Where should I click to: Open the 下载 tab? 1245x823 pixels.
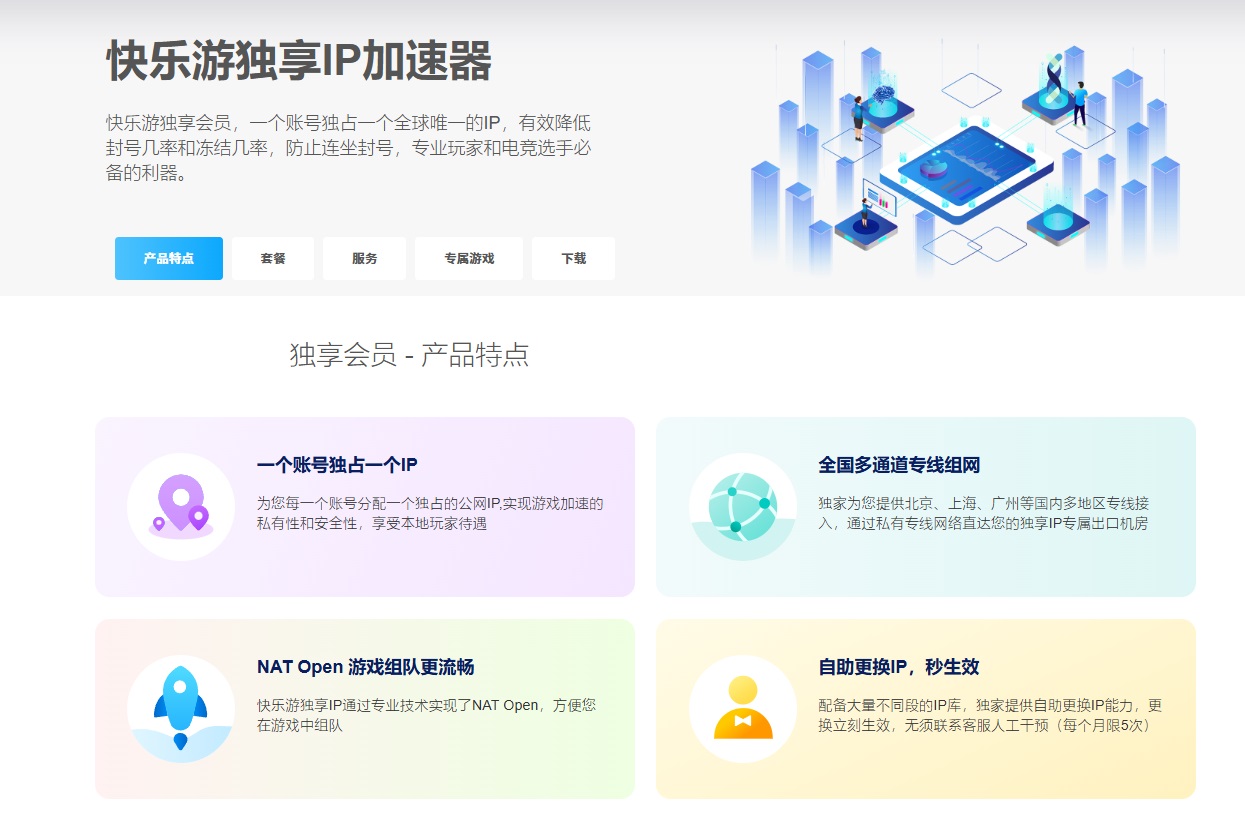tap(574, 258)
